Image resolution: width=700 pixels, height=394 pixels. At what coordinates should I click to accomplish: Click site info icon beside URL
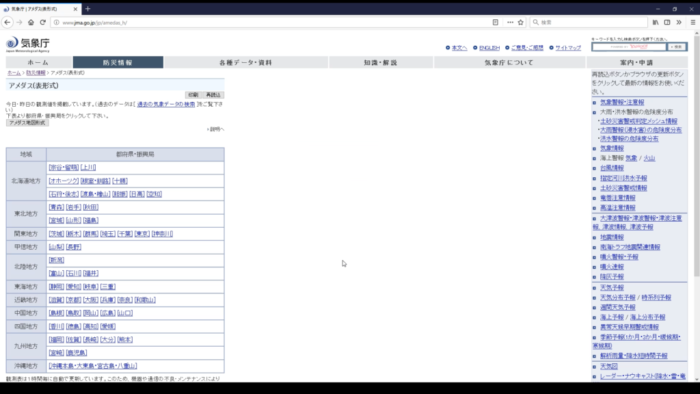(x=56, y=22)
